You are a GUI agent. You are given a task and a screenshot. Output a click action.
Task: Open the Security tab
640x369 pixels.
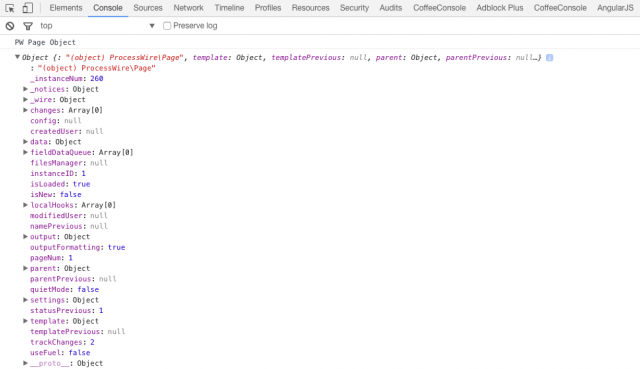[354, 8]
